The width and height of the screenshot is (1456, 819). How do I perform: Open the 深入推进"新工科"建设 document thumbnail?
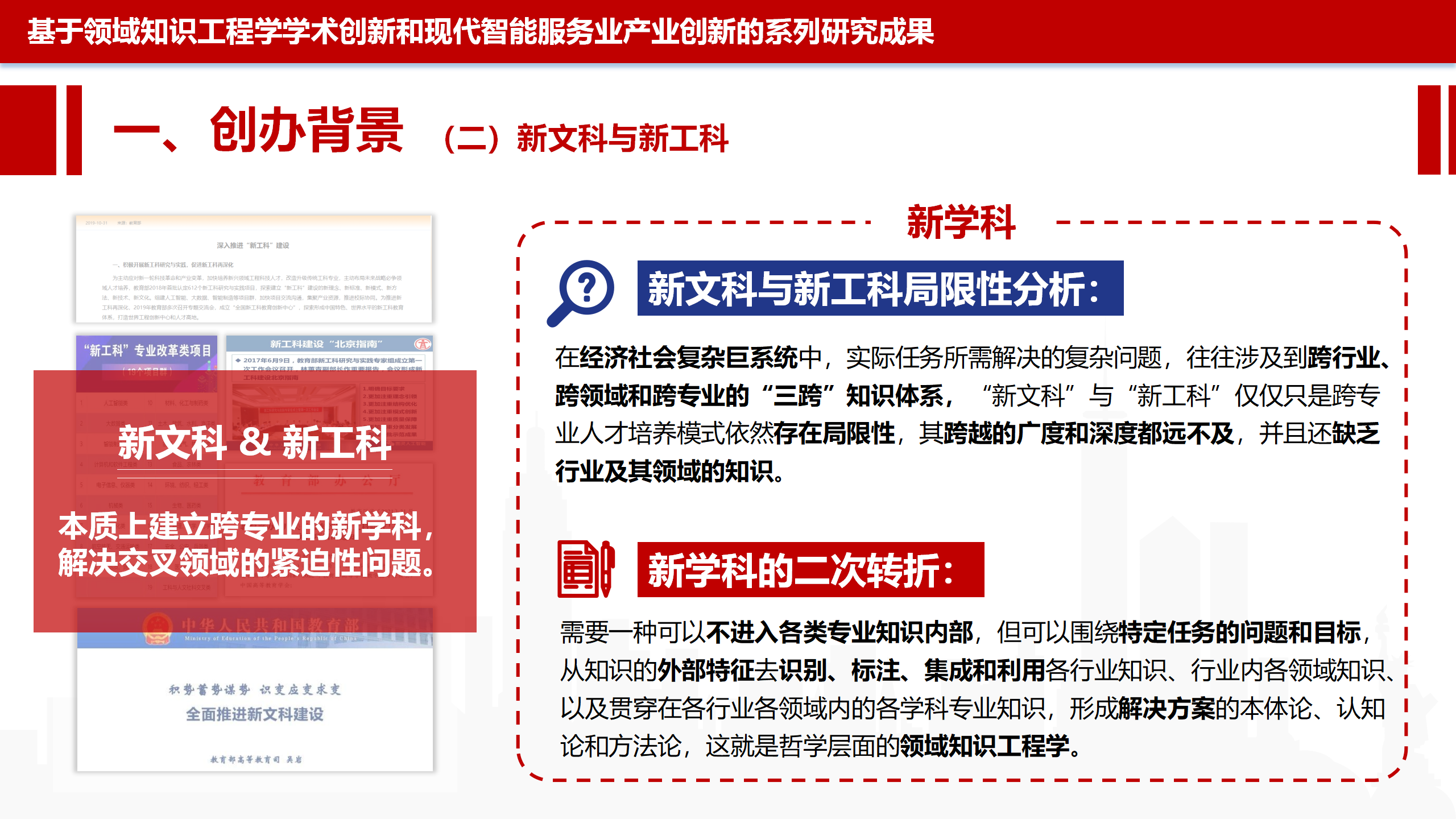[x=254, y=269]
